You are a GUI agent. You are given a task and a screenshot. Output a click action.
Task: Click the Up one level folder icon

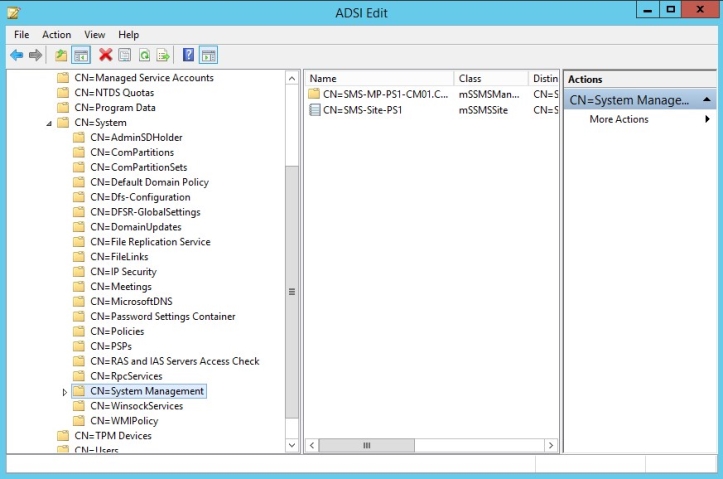click(62, 55)
